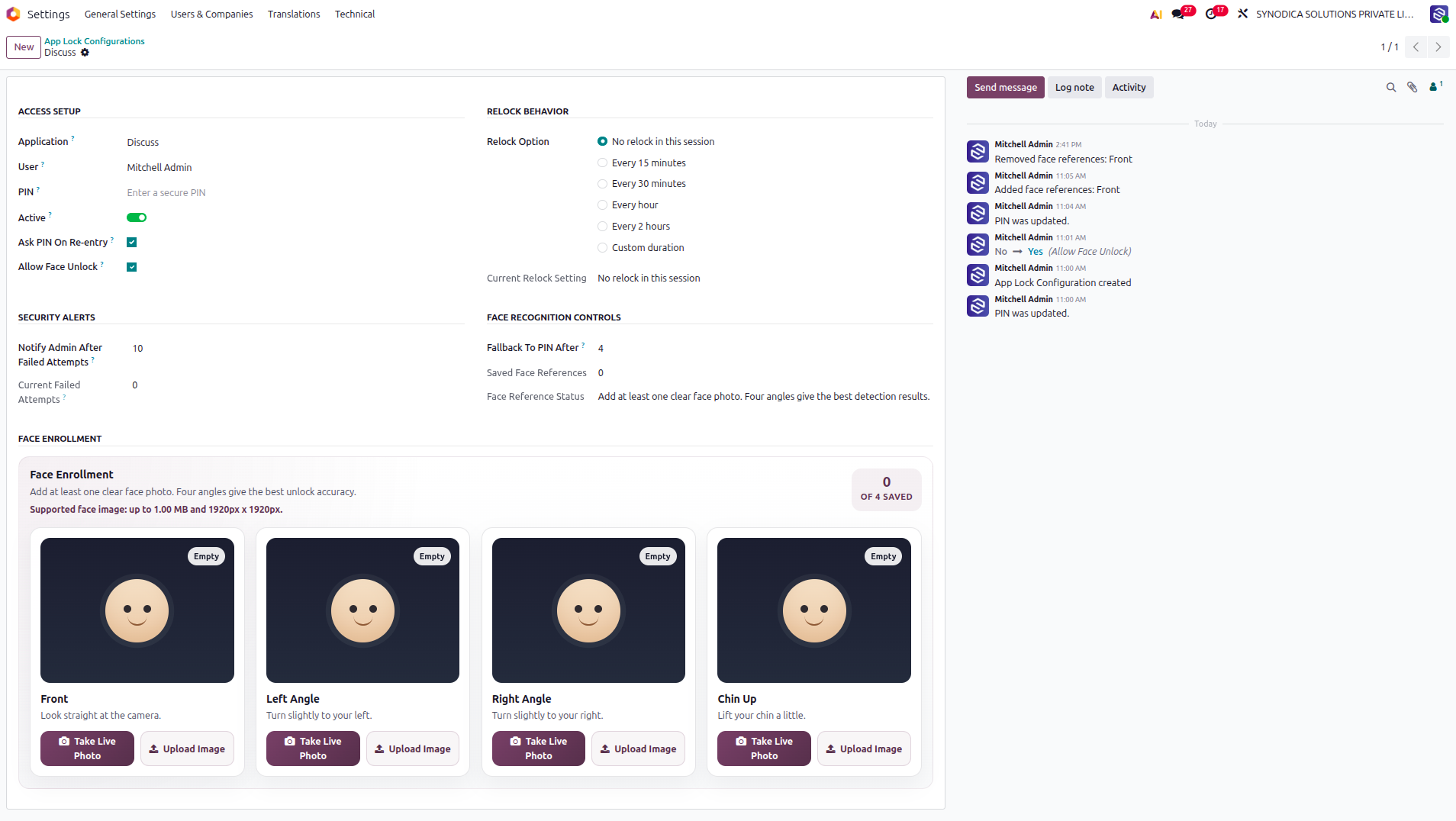Open Users & Companies menu

click(x=211, y=14)
